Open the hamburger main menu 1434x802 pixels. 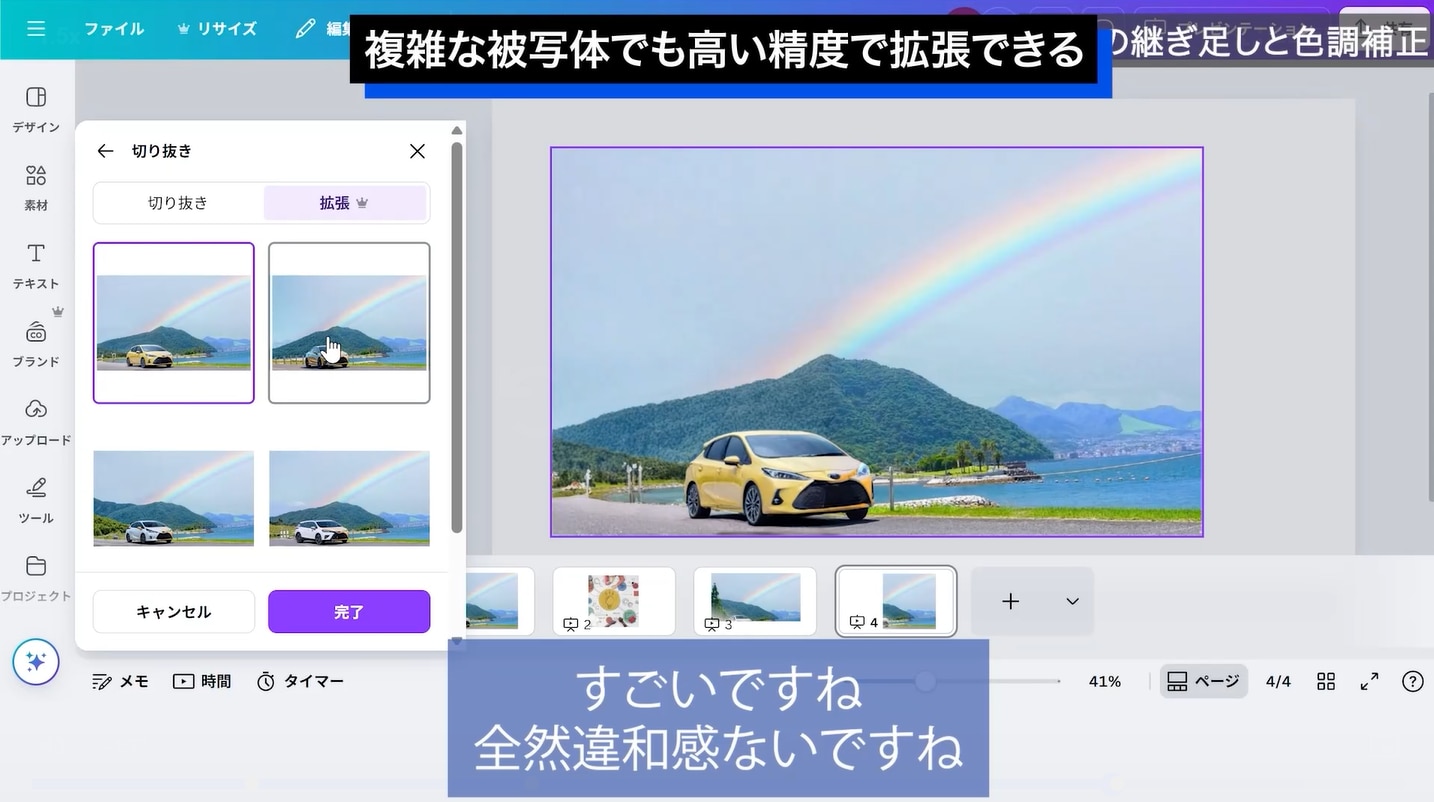click(x=36, y=29)
